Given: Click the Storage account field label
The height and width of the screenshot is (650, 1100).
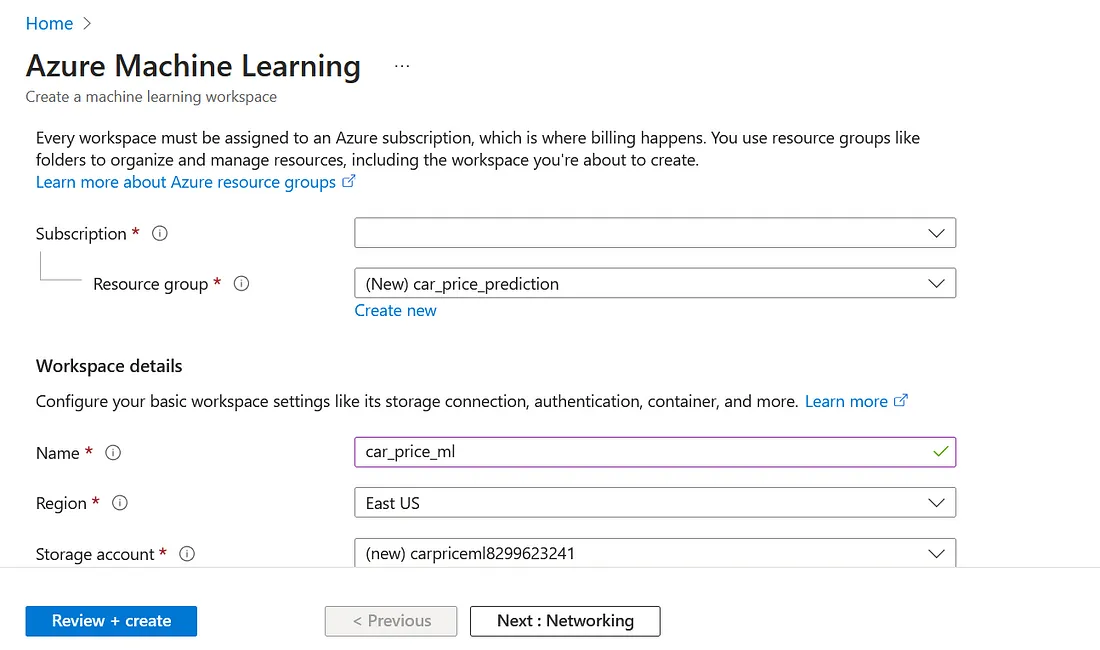Looking at the screenshot, I should point(95,554).
